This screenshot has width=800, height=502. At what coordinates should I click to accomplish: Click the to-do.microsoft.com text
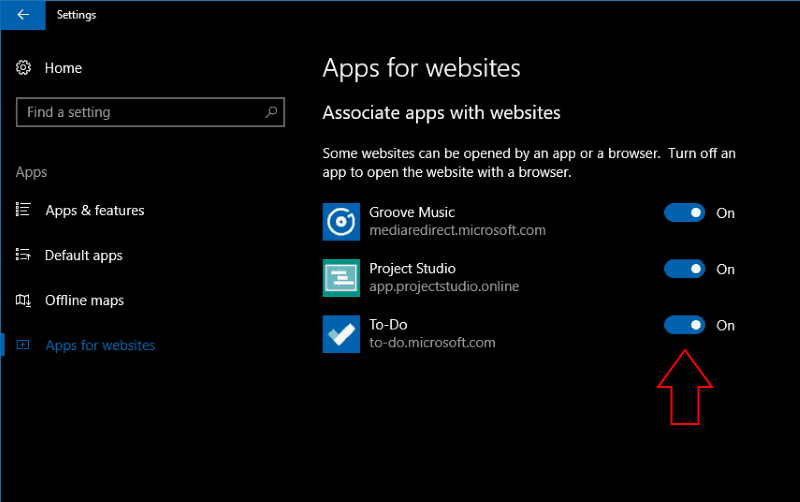point(432,342)
